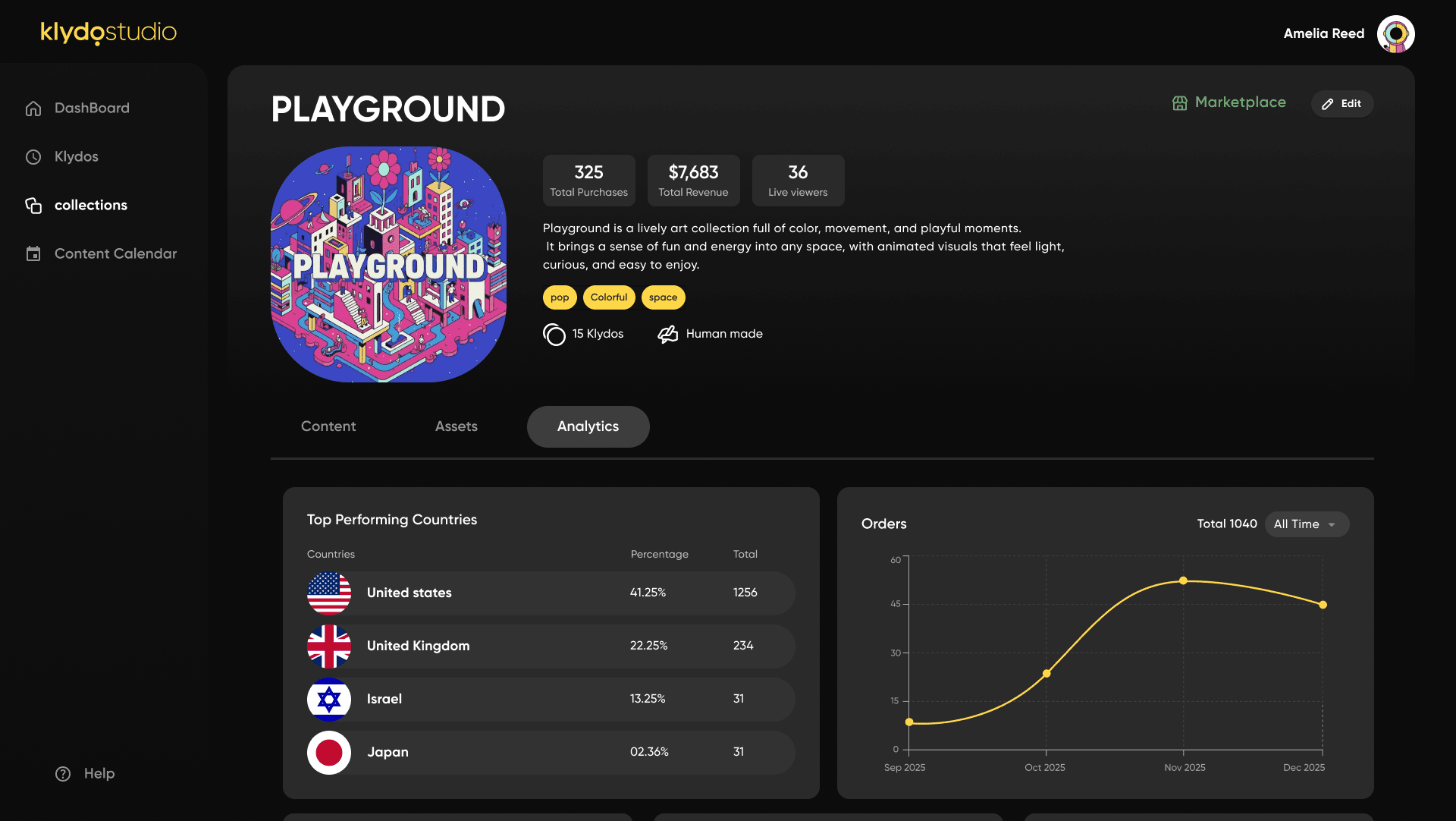The height and width of the screenshot is (821, 1456).
Task: Click the Nov 2025 chart data point
Action: 1183,580
